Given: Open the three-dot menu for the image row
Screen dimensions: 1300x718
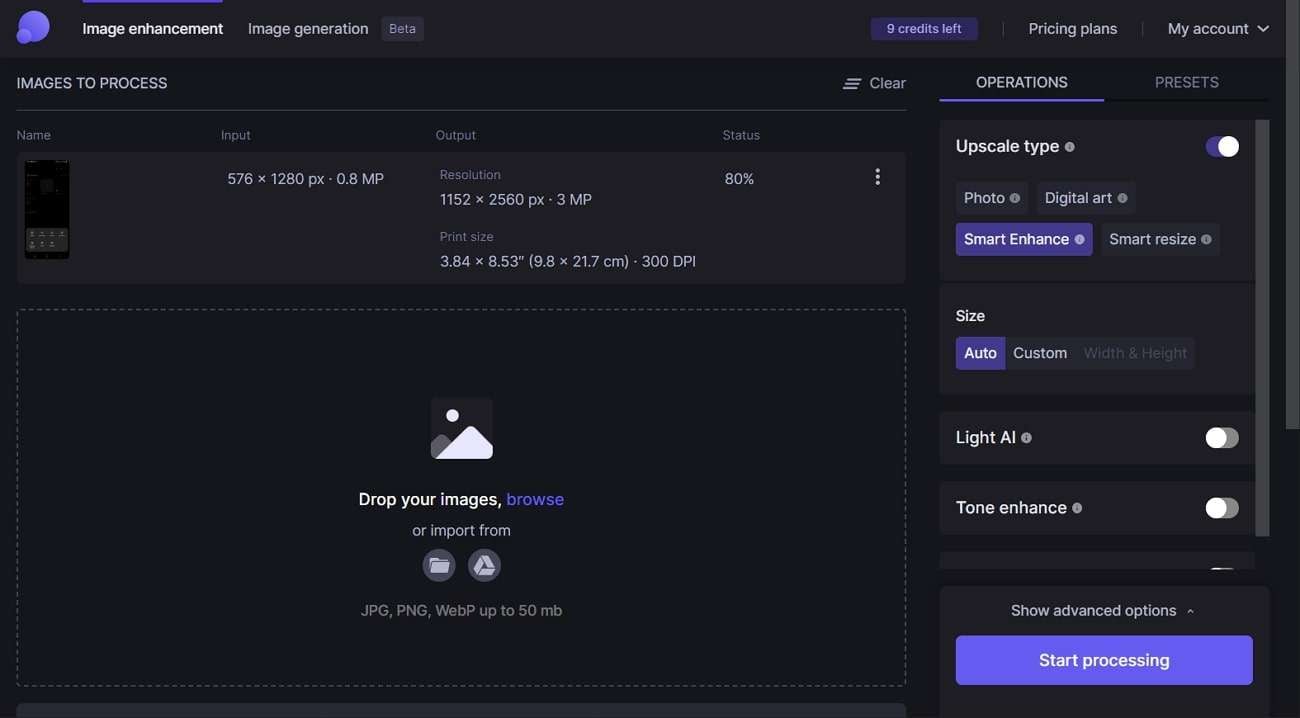Looking at the screenshot, I should coord(877,177).
